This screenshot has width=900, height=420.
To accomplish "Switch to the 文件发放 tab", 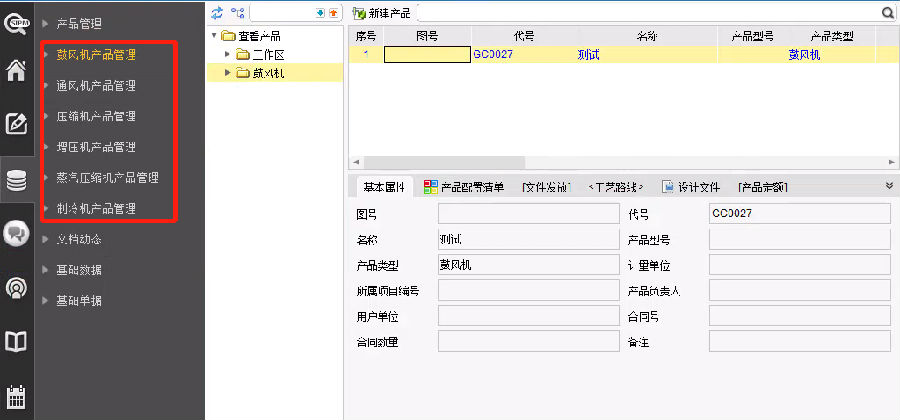I will click(546, 187).
